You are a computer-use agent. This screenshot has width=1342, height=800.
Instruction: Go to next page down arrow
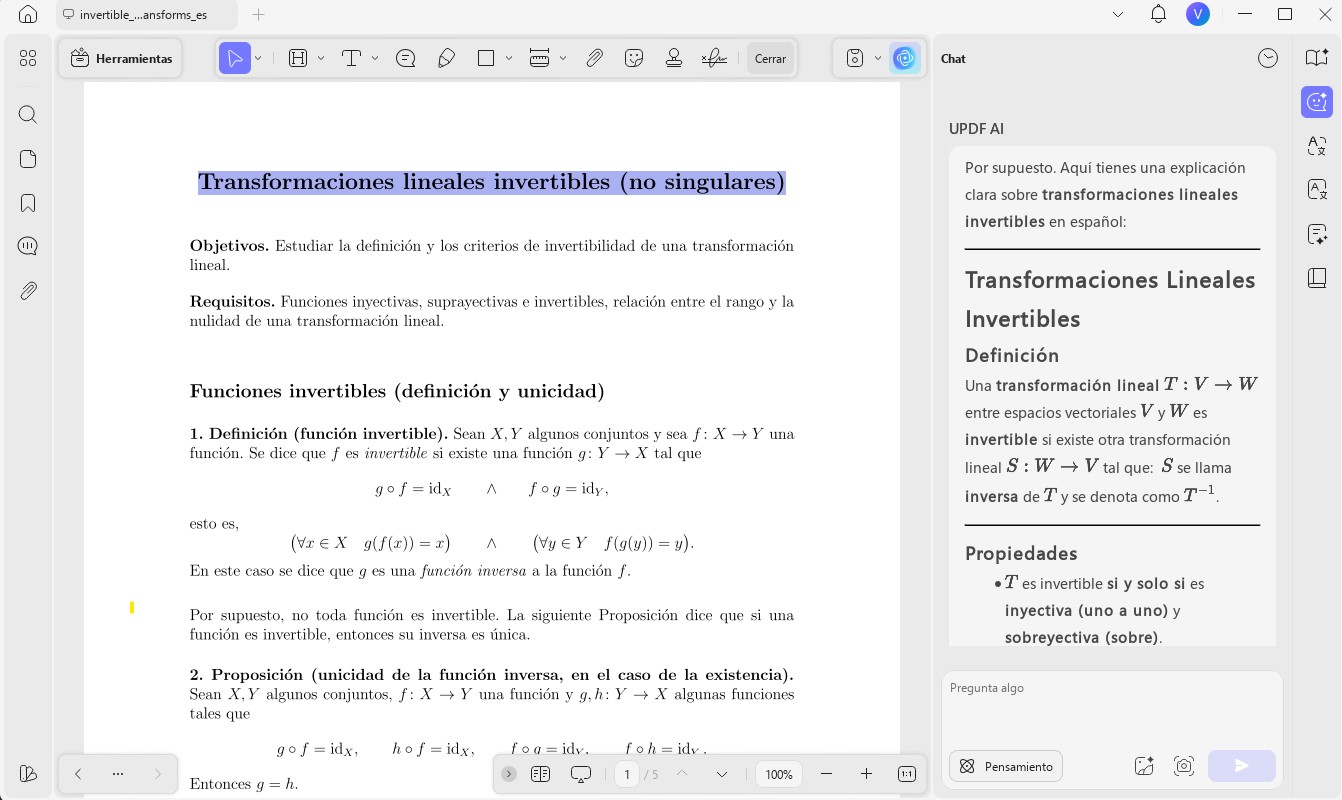pos(721,774)
